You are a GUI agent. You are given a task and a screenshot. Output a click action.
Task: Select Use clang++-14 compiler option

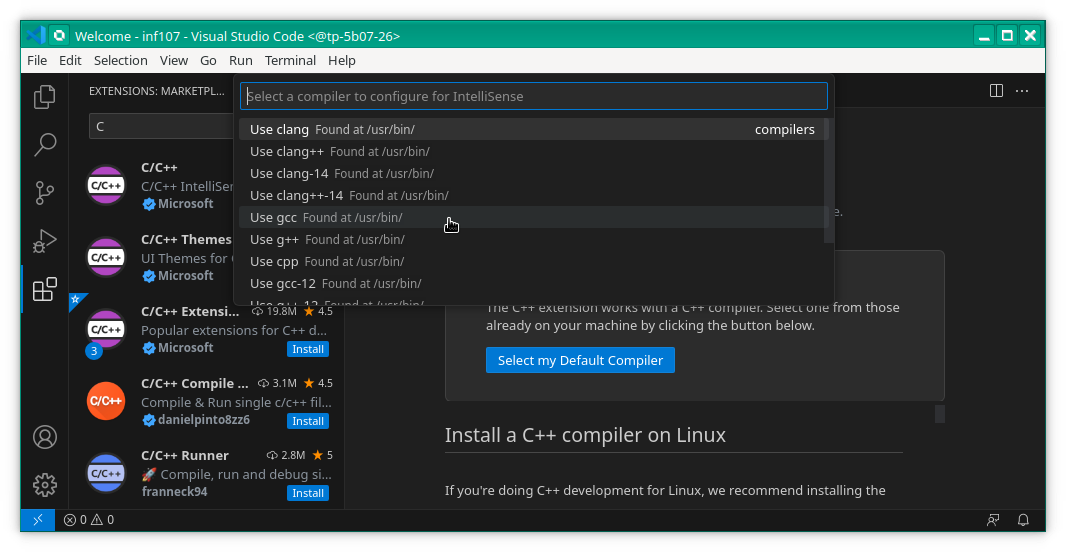(532, 195)
